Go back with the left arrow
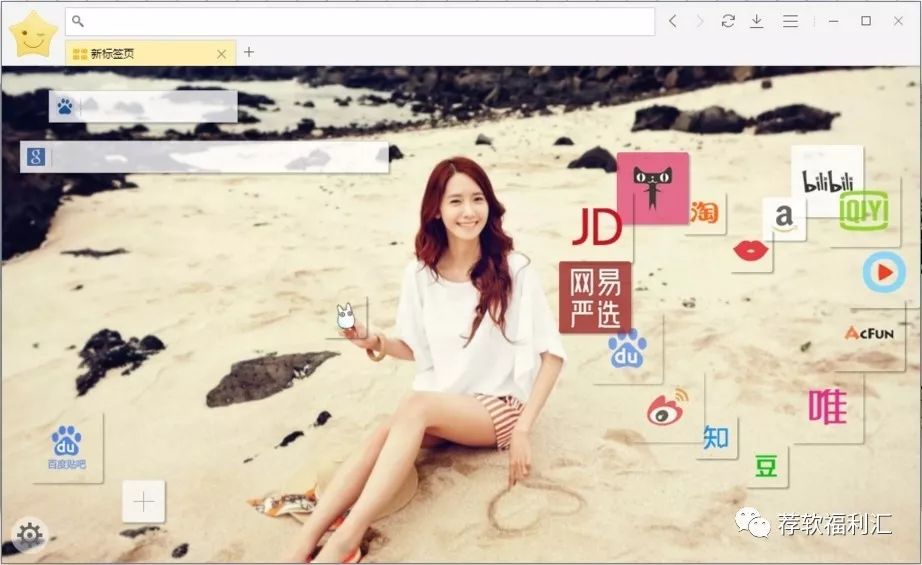 click(673, 21)
